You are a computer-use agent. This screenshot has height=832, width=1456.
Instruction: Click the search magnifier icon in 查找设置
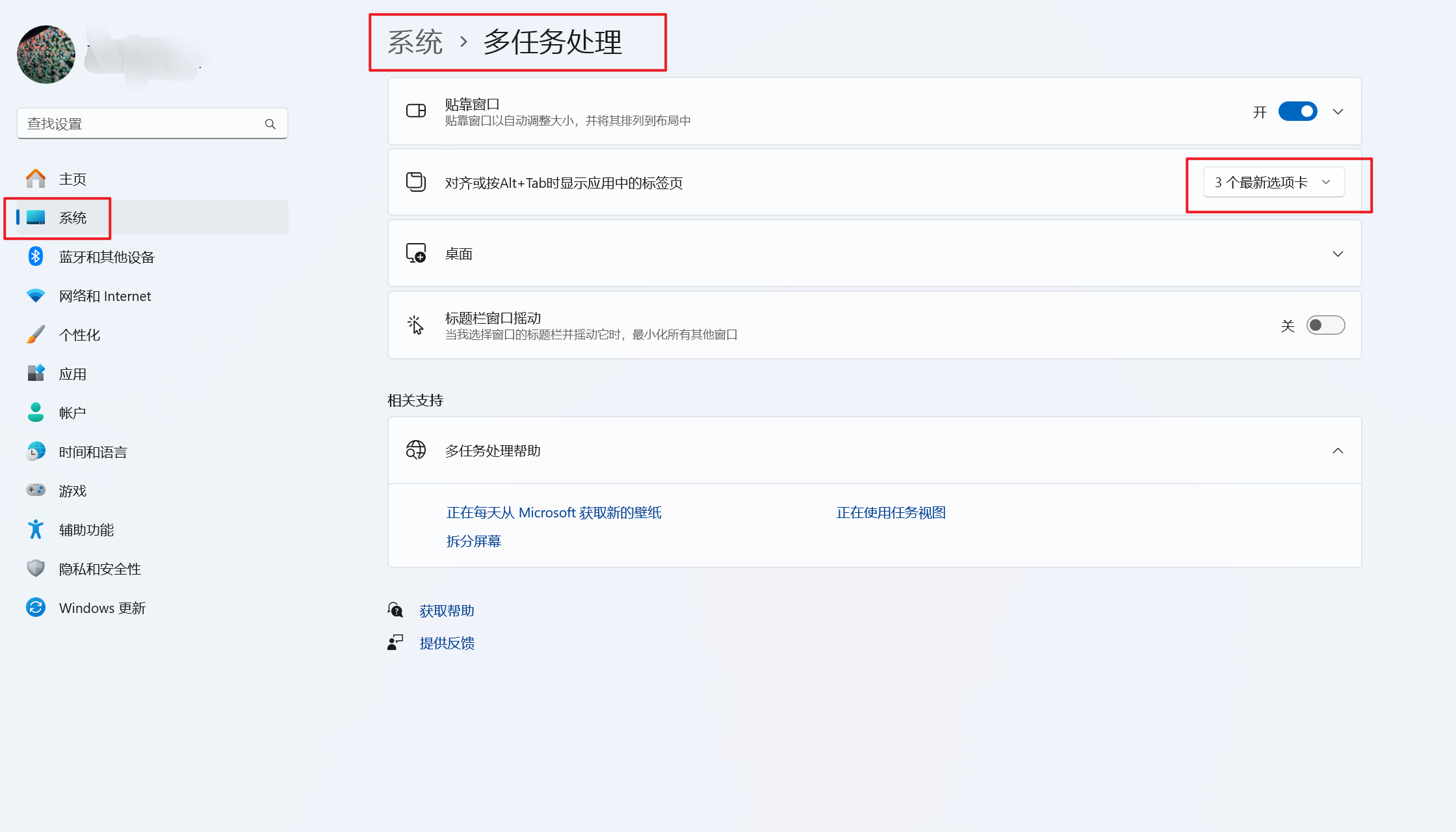coord(270,123)
